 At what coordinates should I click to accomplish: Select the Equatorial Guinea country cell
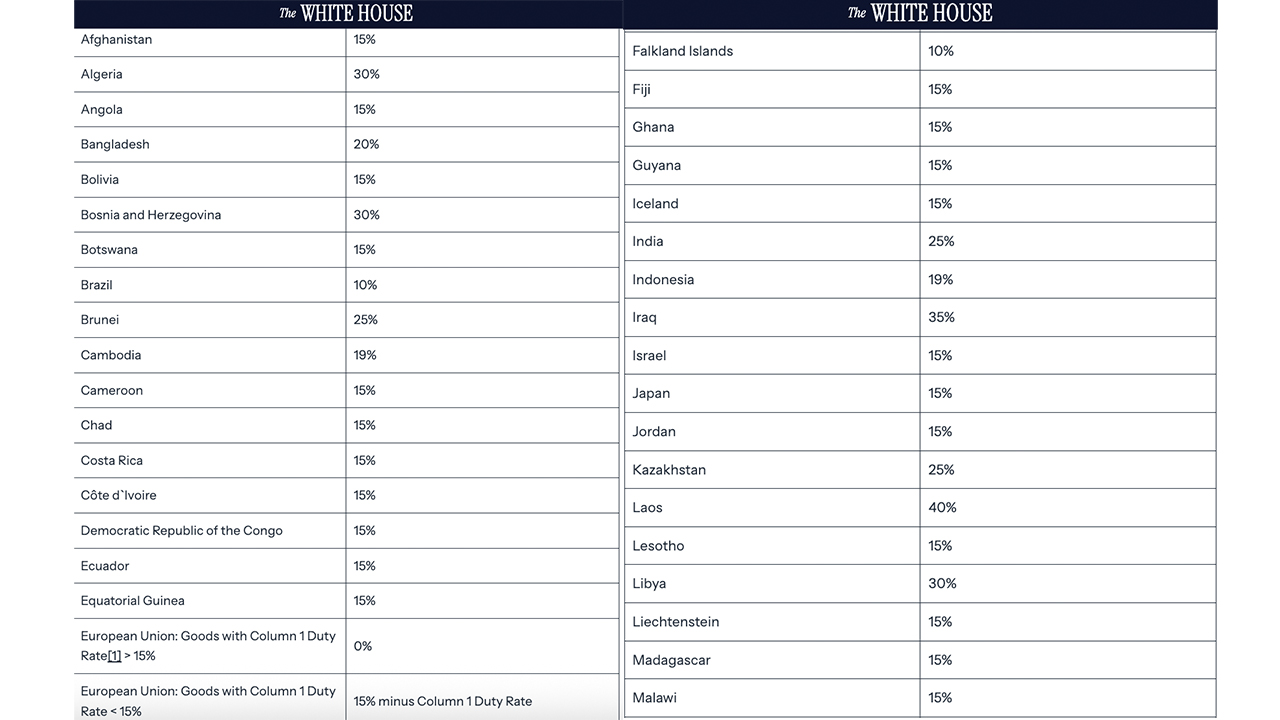click(x=133, y=601)
